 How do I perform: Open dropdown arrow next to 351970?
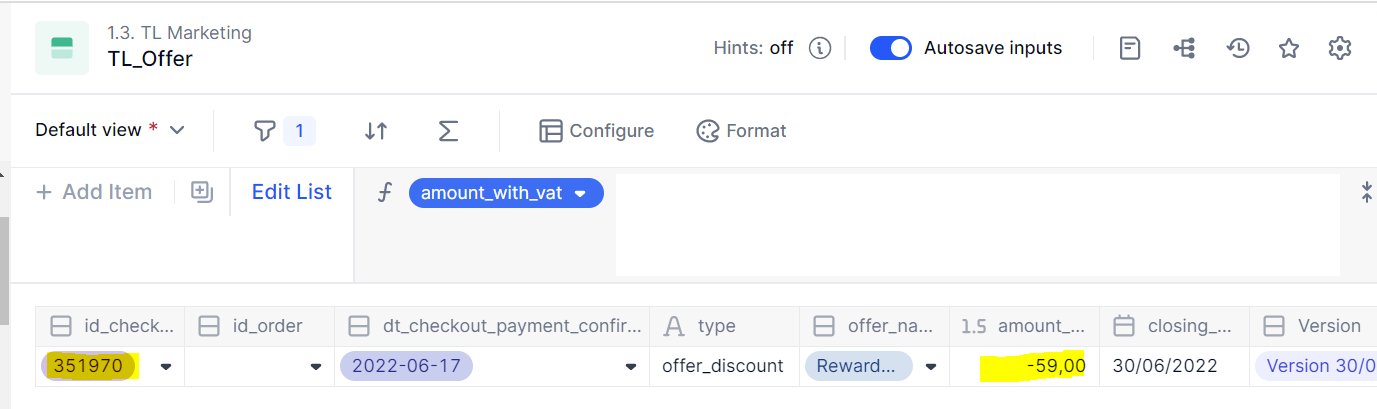[166, 367]
